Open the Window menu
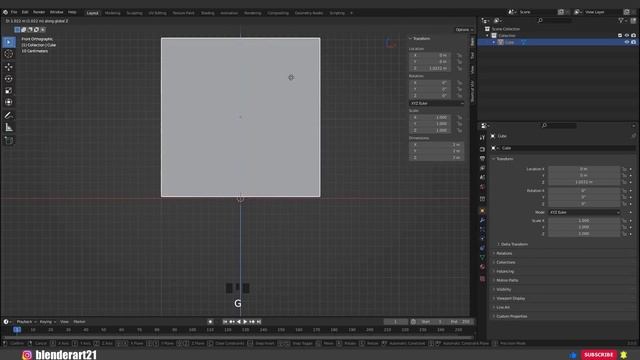Screen dimensions: 640x360 click(x=56, y=12)
